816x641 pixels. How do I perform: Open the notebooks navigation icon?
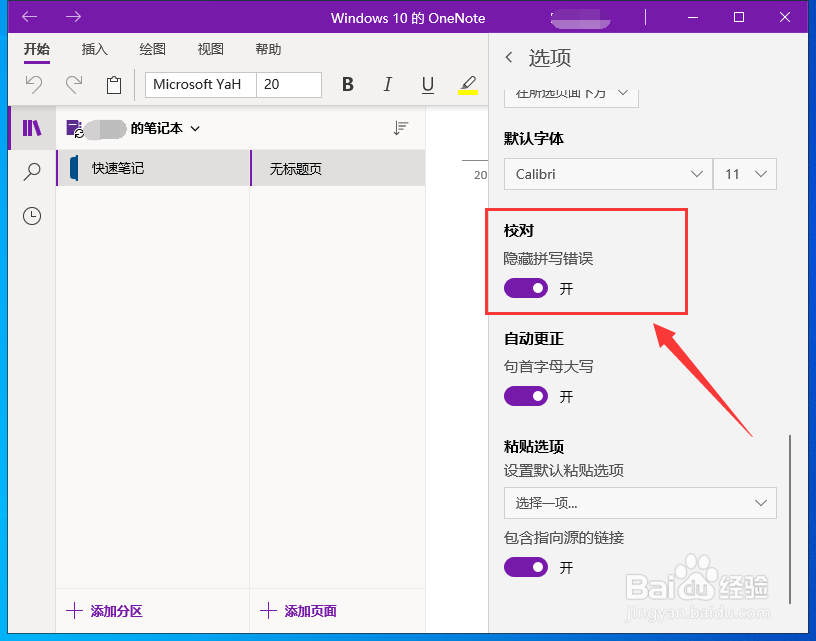coord(32,128)
